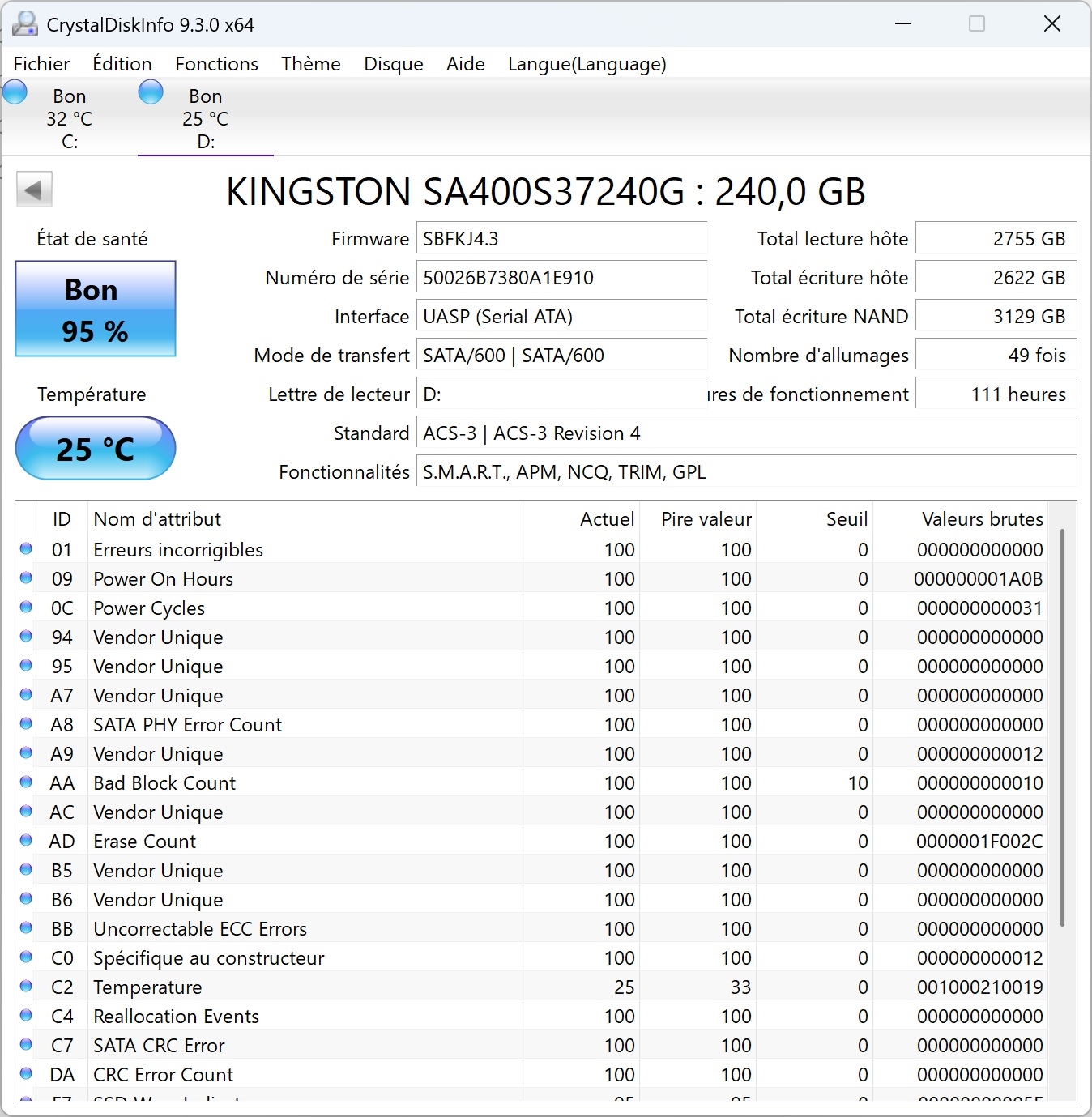1092x1117 pixels.
Task: Open the Édition menu
Action: [x=122, y=64]
